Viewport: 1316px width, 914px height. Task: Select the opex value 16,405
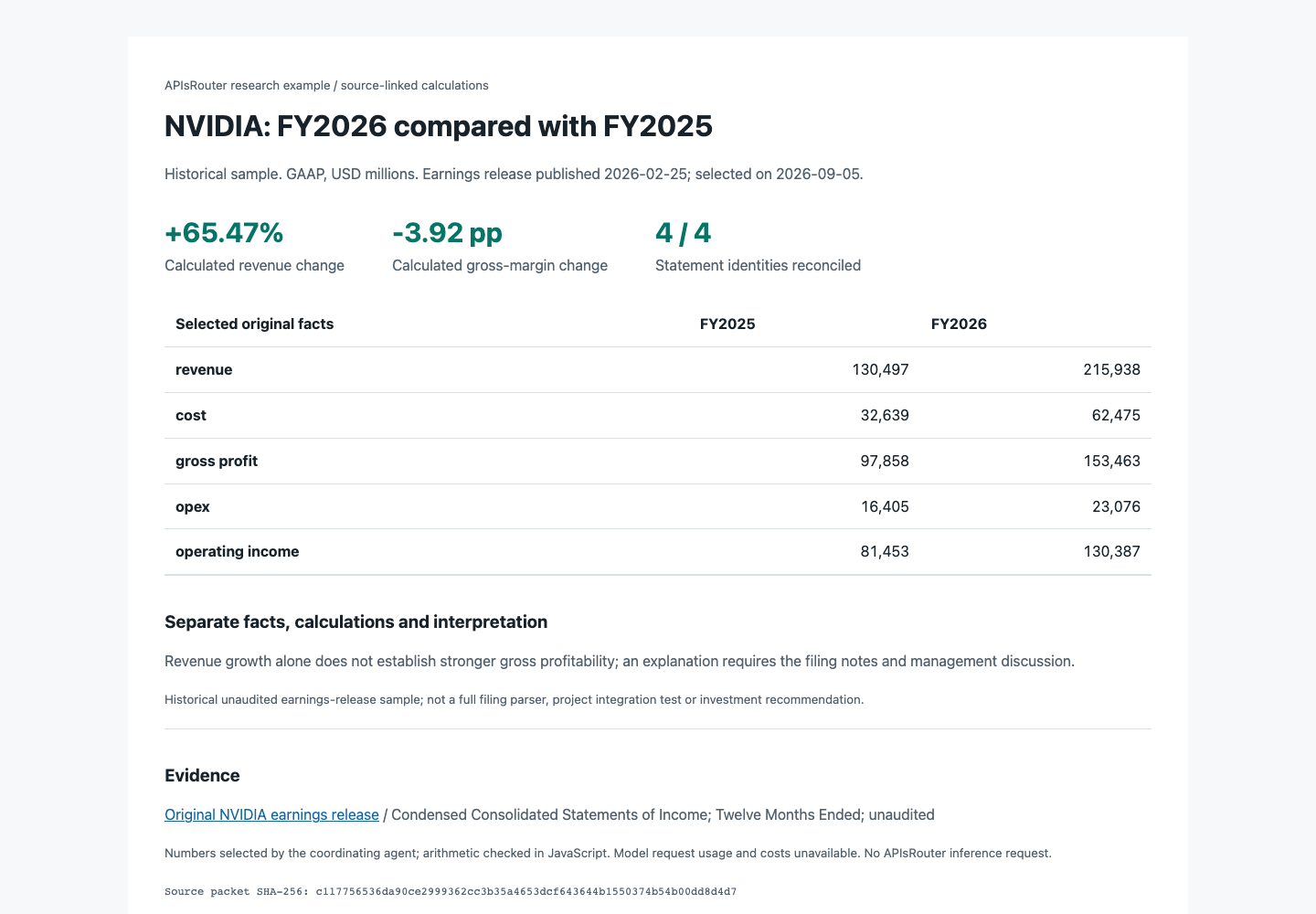pyautogui.click(x=885, y=506)
